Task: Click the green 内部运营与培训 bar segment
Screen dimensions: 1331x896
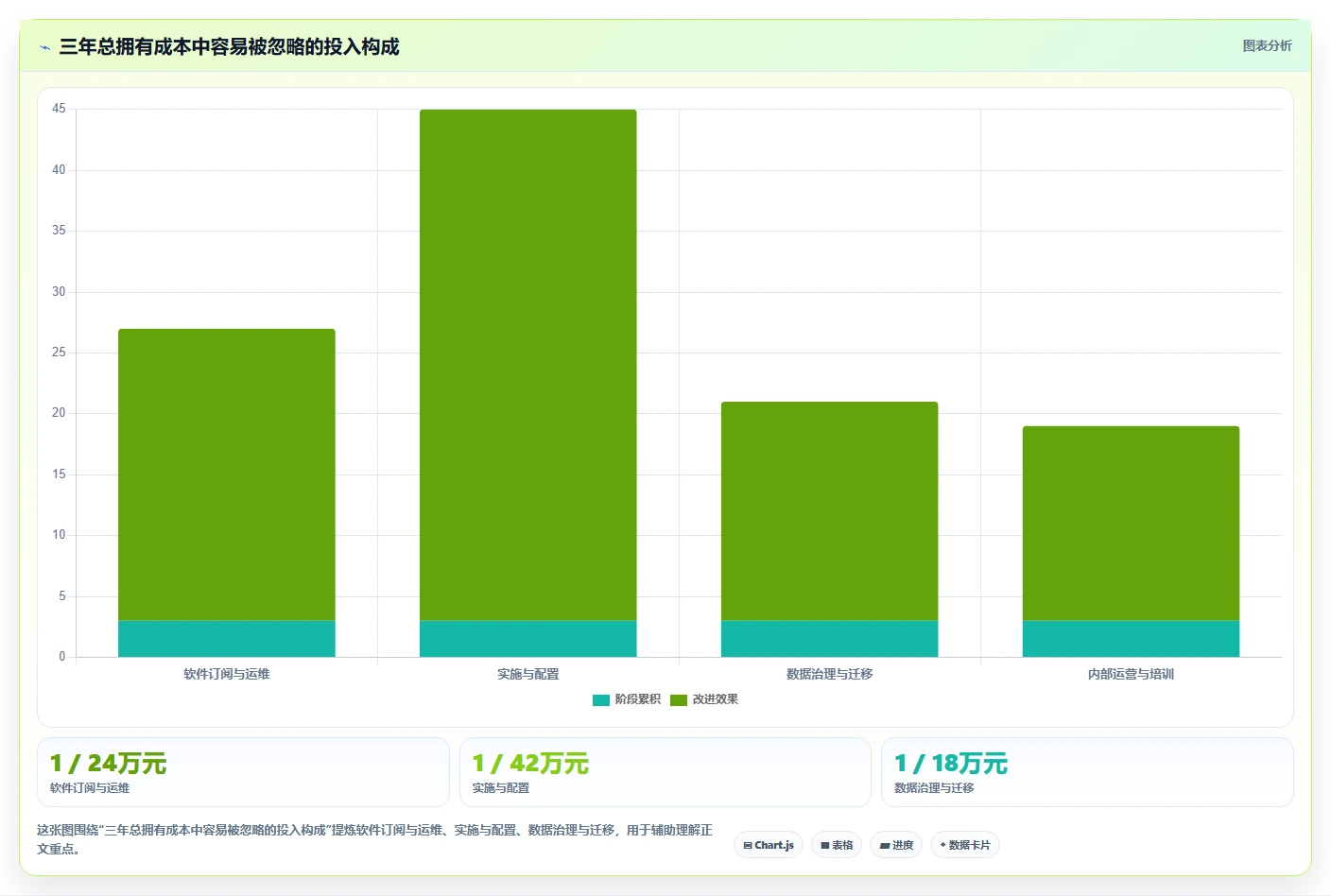Action: (x=1131, y=523)
